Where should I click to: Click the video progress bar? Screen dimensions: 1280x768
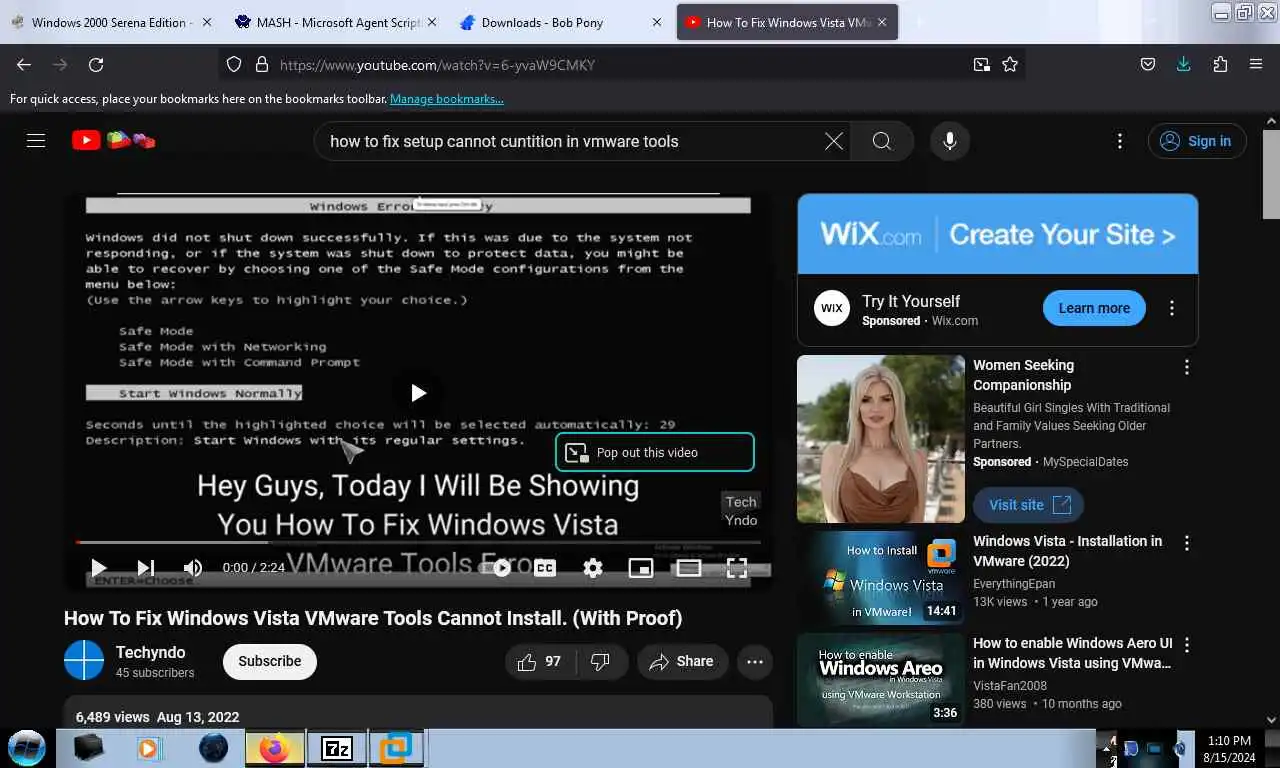tap(418, 542)
